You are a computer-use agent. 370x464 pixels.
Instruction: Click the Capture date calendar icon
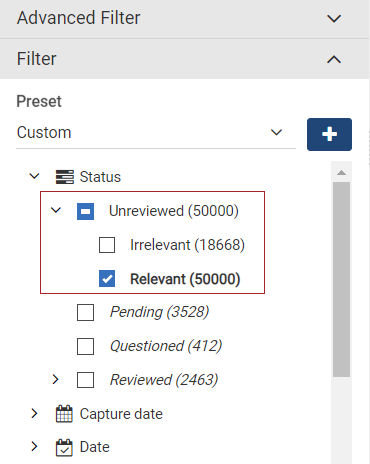point(64,414)
